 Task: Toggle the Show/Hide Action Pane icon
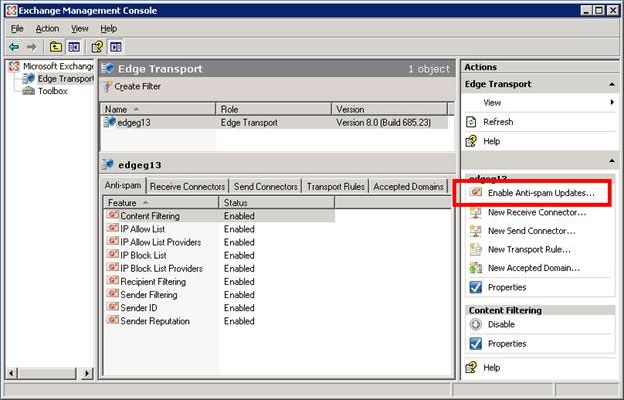[x=116, y=47]
